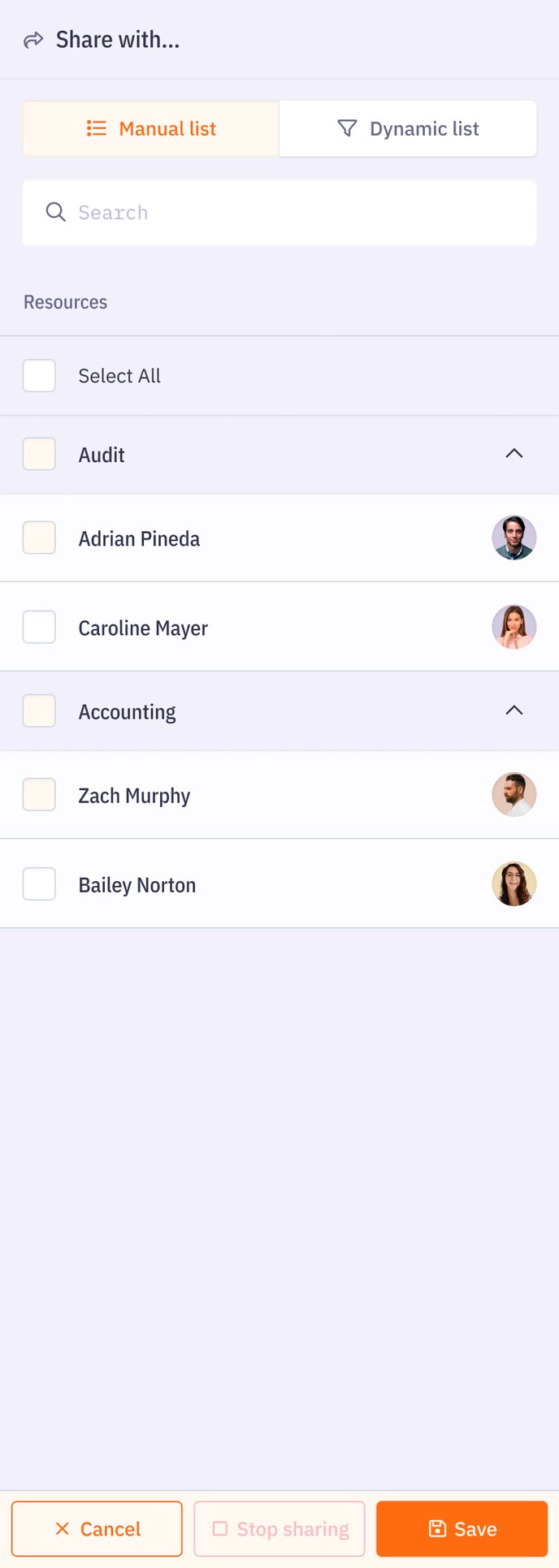Click the Cancel button
Screen dimensions: 559x1568
coord(97,1529)
